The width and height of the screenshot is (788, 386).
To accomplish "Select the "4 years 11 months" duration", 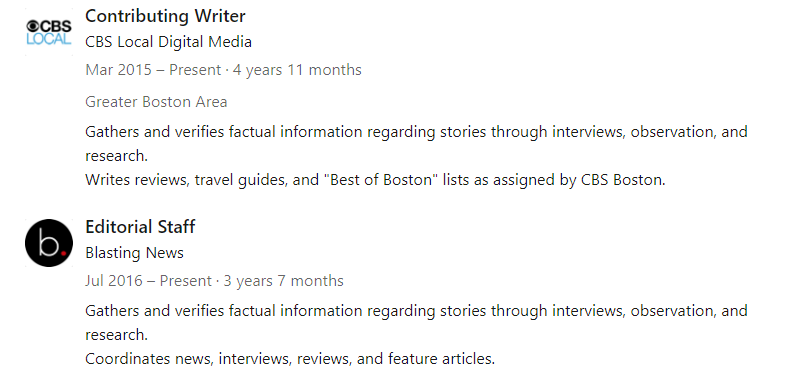I will [x=297, y=70].
